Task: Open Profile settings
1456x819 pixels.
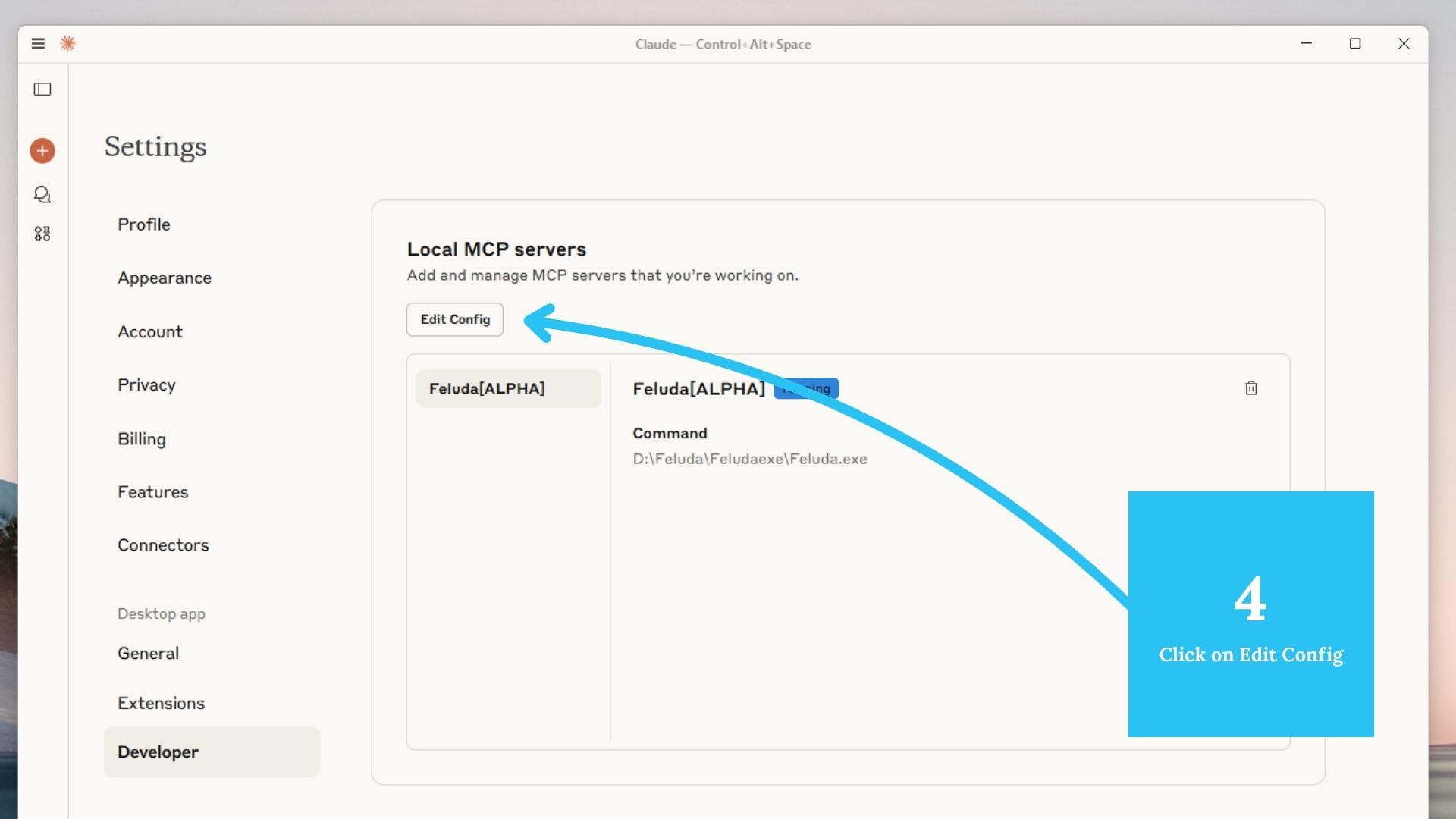Action: pos(143,224)
